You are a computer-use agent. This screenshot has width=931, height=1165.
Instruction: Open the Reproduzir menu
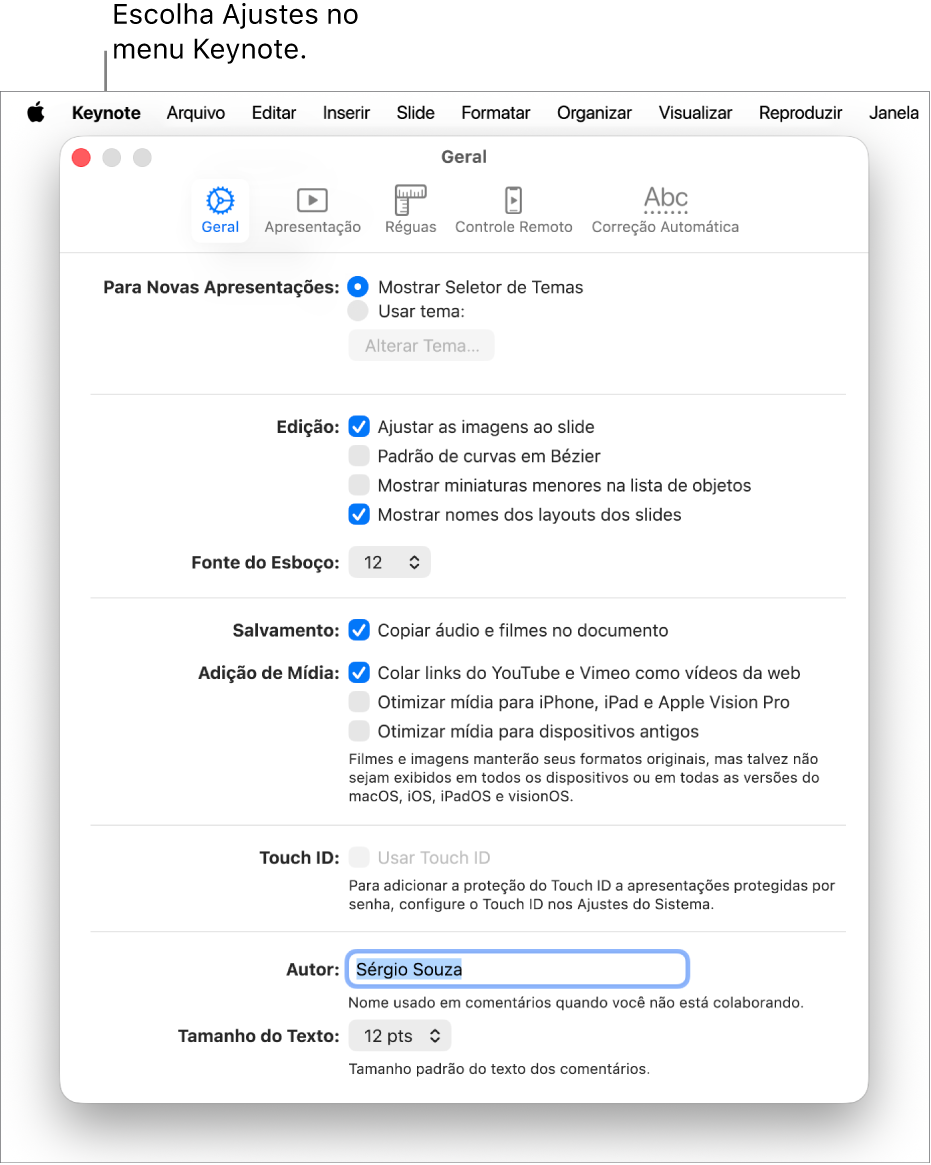(x=800, y=113)
